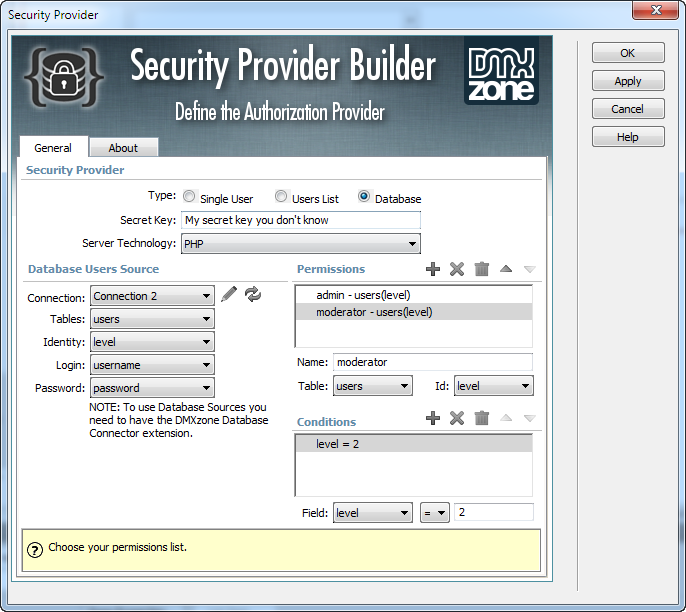Select Single User type

click(189, 196)
